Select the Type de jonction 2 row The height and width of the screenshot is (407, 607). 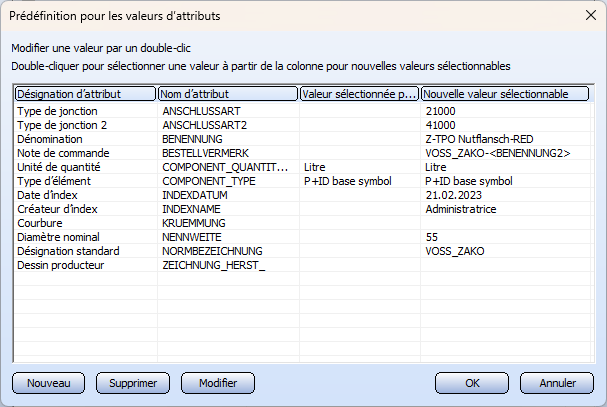coord(302,125)
